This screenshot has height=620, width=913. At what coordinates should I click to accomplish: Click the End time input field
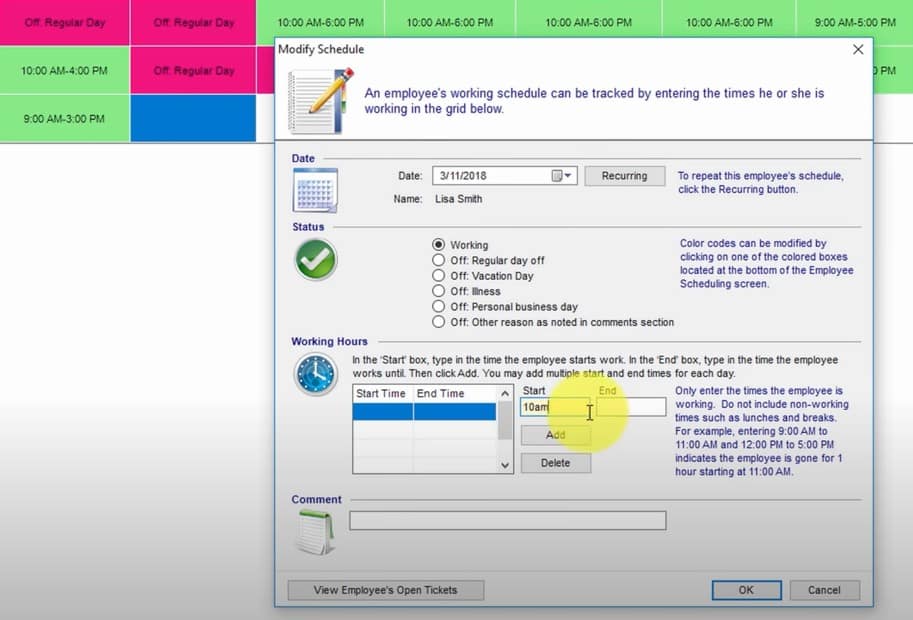pos(631,407)
